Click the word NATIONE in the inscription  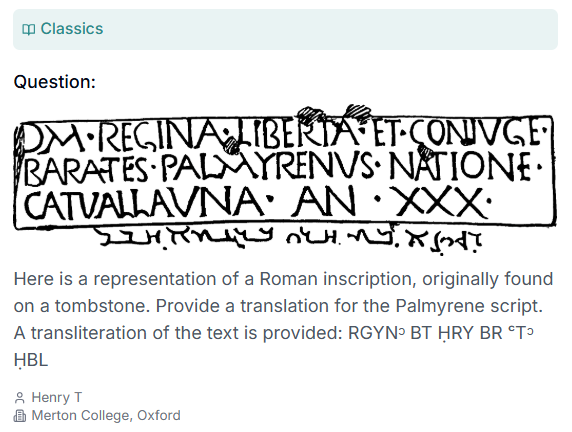coord(460,166)
